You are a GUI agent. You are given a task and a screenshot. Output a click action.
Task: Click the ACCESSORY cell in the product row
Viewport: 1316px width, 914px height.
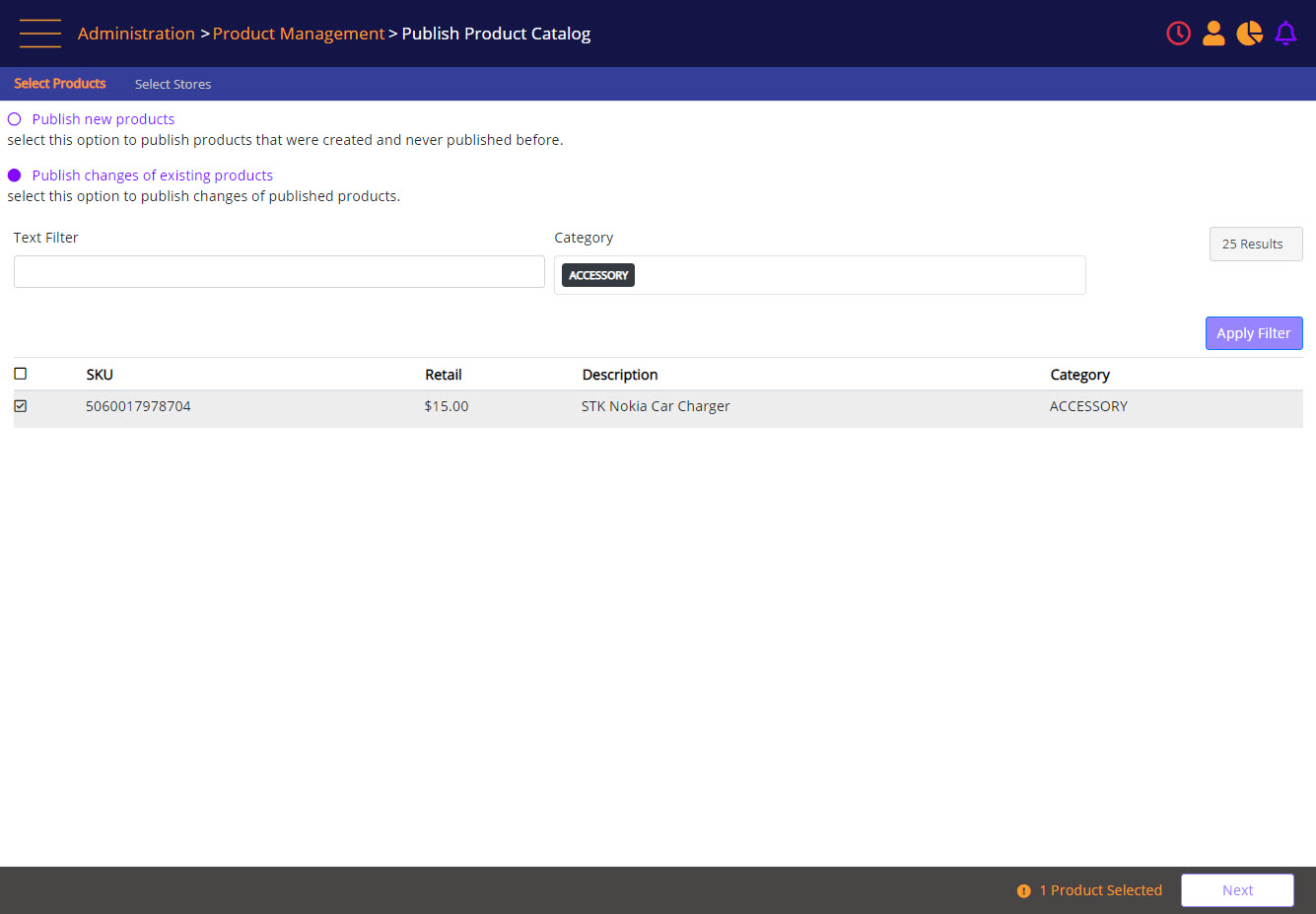[x=1088, y=406]
